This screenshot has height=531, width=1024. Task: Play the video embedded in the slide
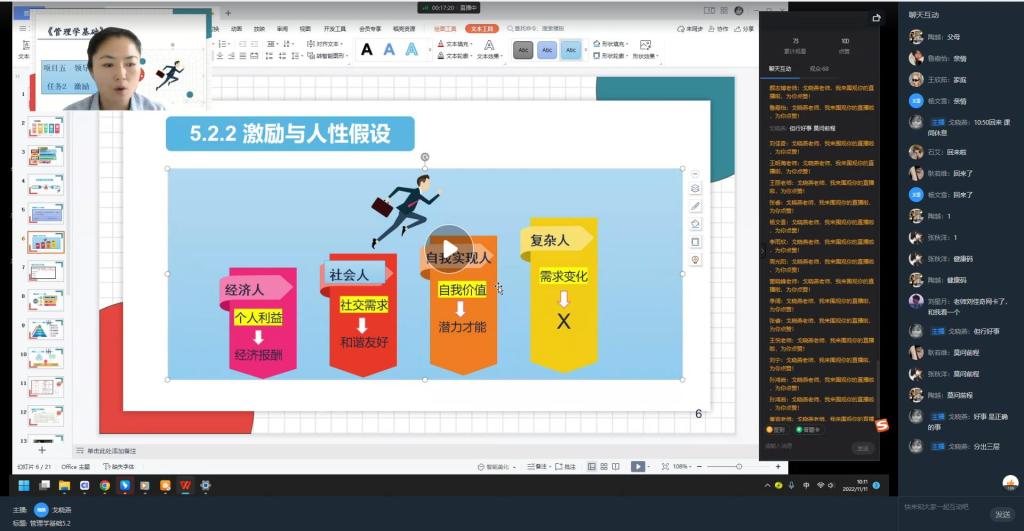pyautogui.click(x=449, y=249)
